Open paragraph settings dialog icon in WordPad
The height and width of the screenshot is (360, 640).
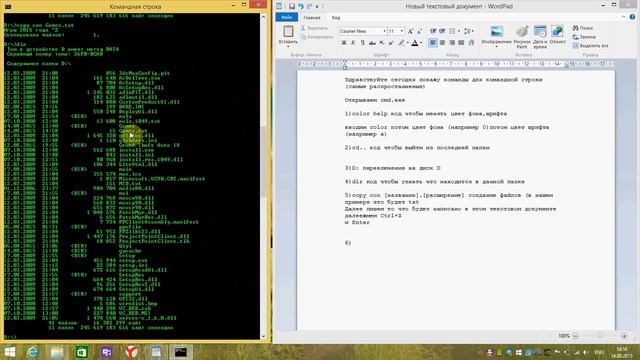tap(471, 43)
